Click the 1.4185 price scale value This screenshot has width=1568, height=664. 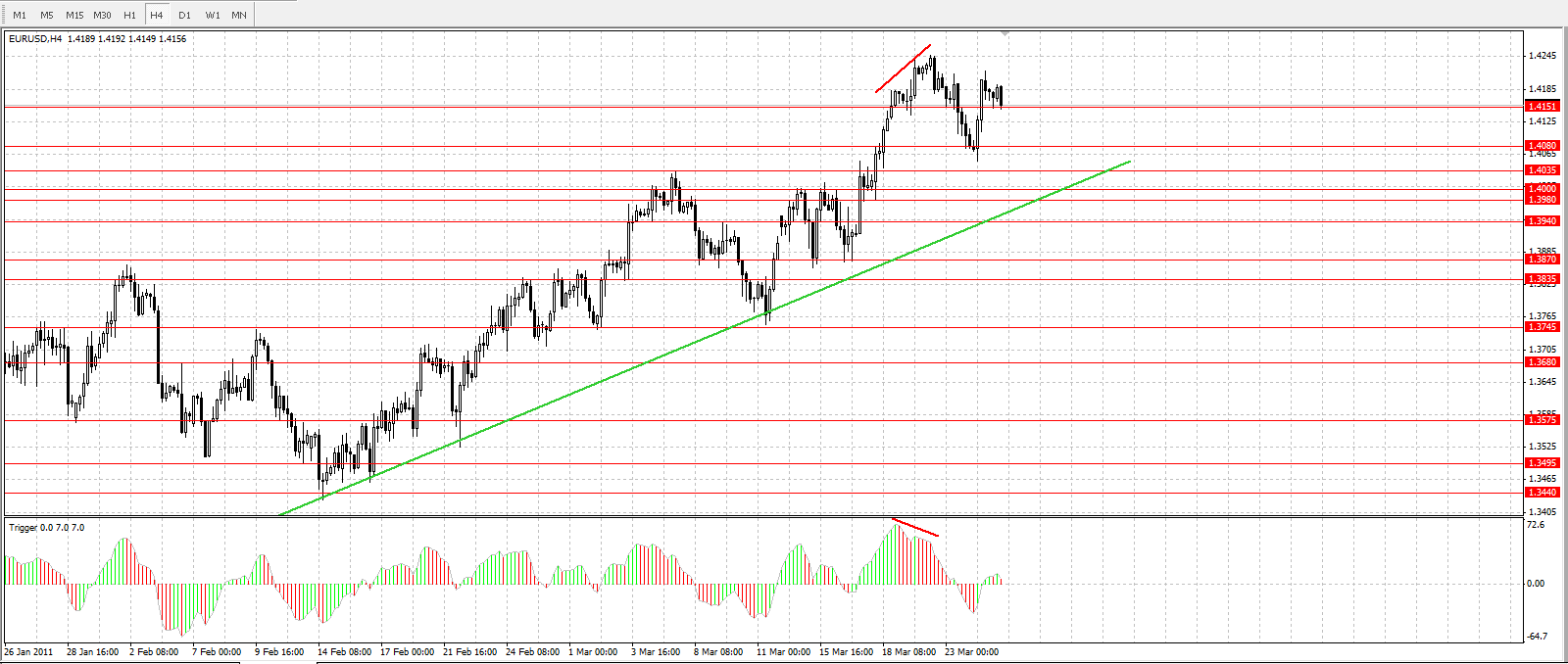click(1543, 88)
